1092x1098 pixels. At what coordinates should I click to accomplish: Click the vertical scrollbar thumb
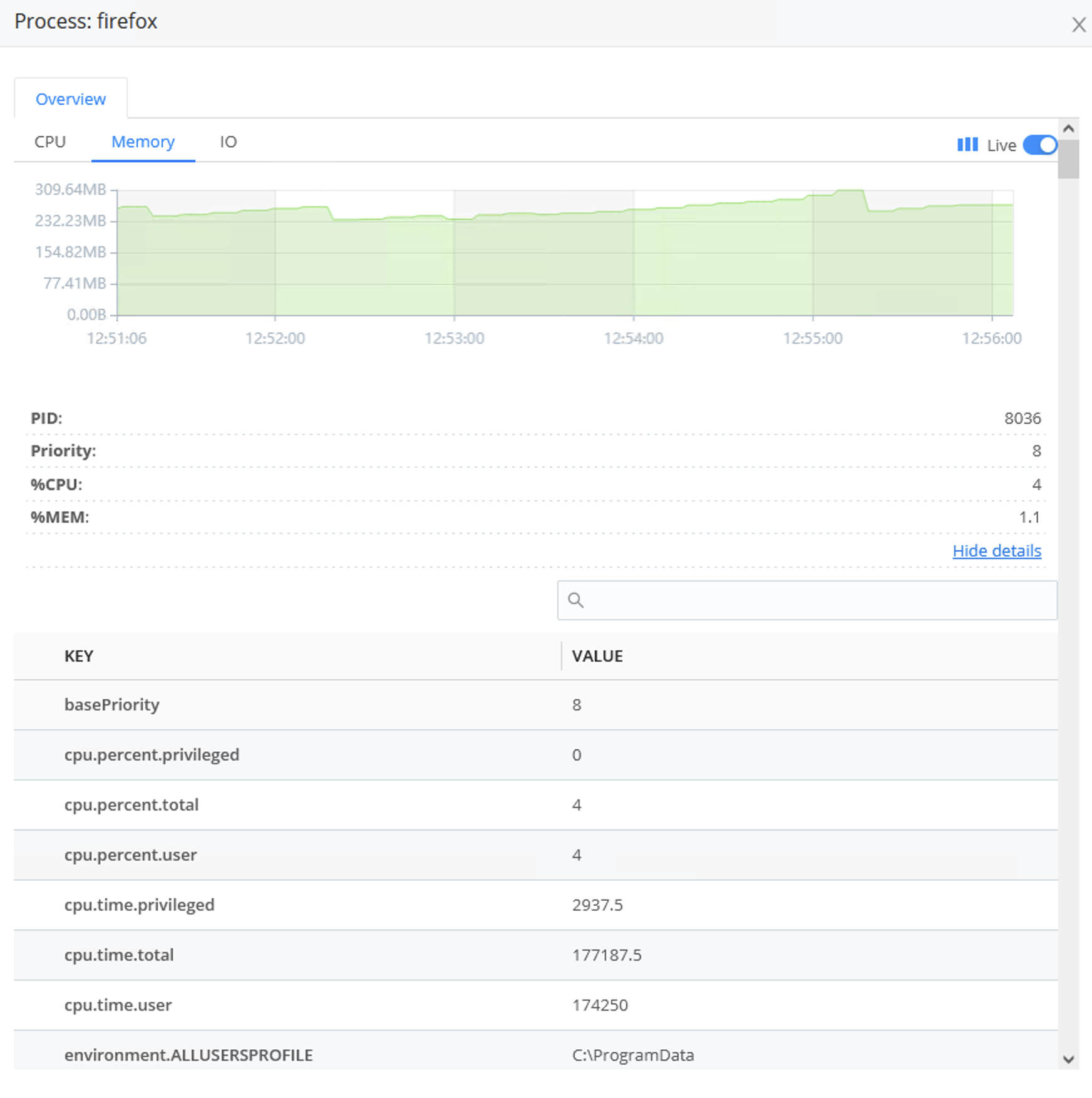(1068, 159)
